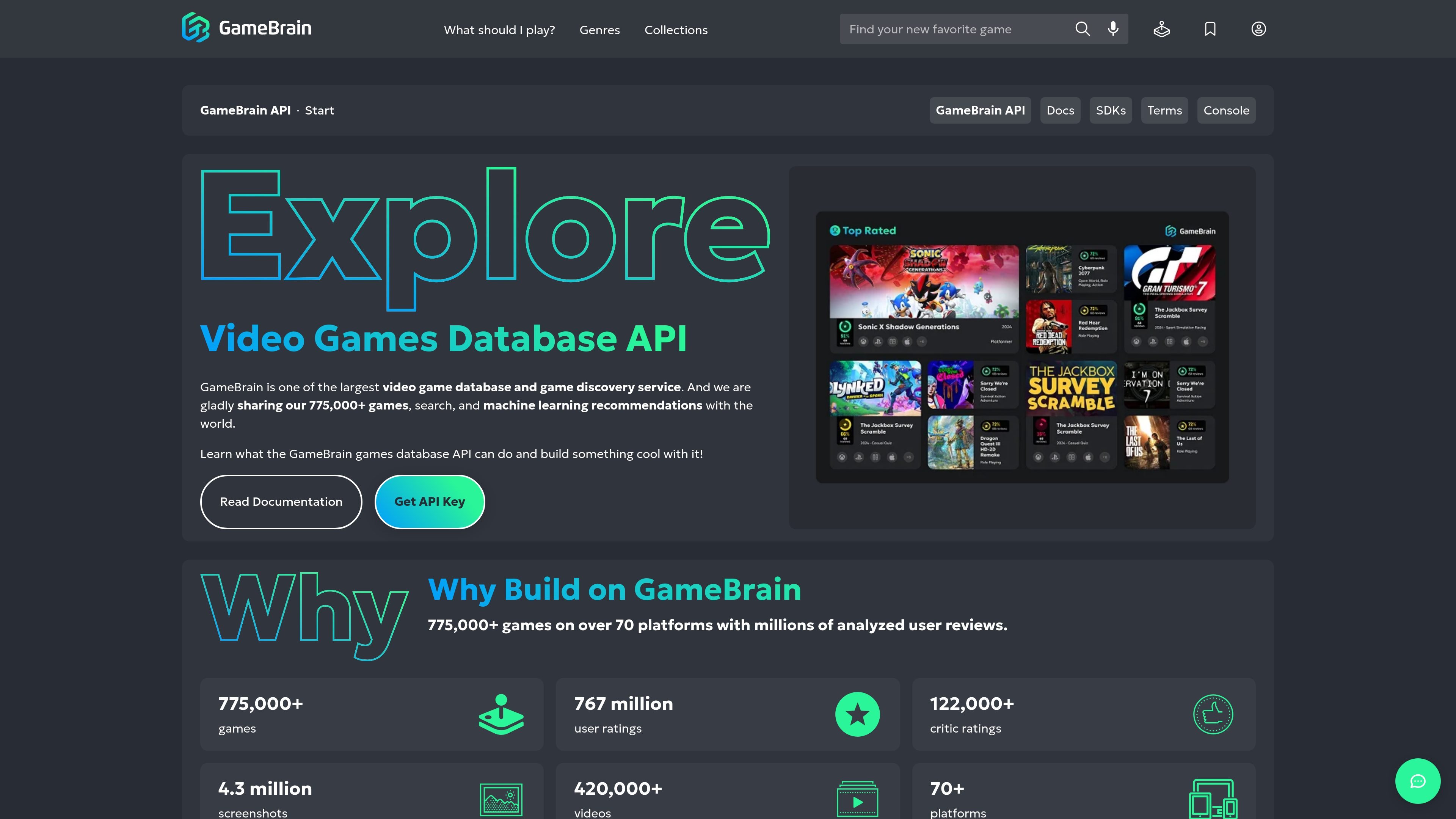Select the GameBrain API tab

(x=980, y=110)
